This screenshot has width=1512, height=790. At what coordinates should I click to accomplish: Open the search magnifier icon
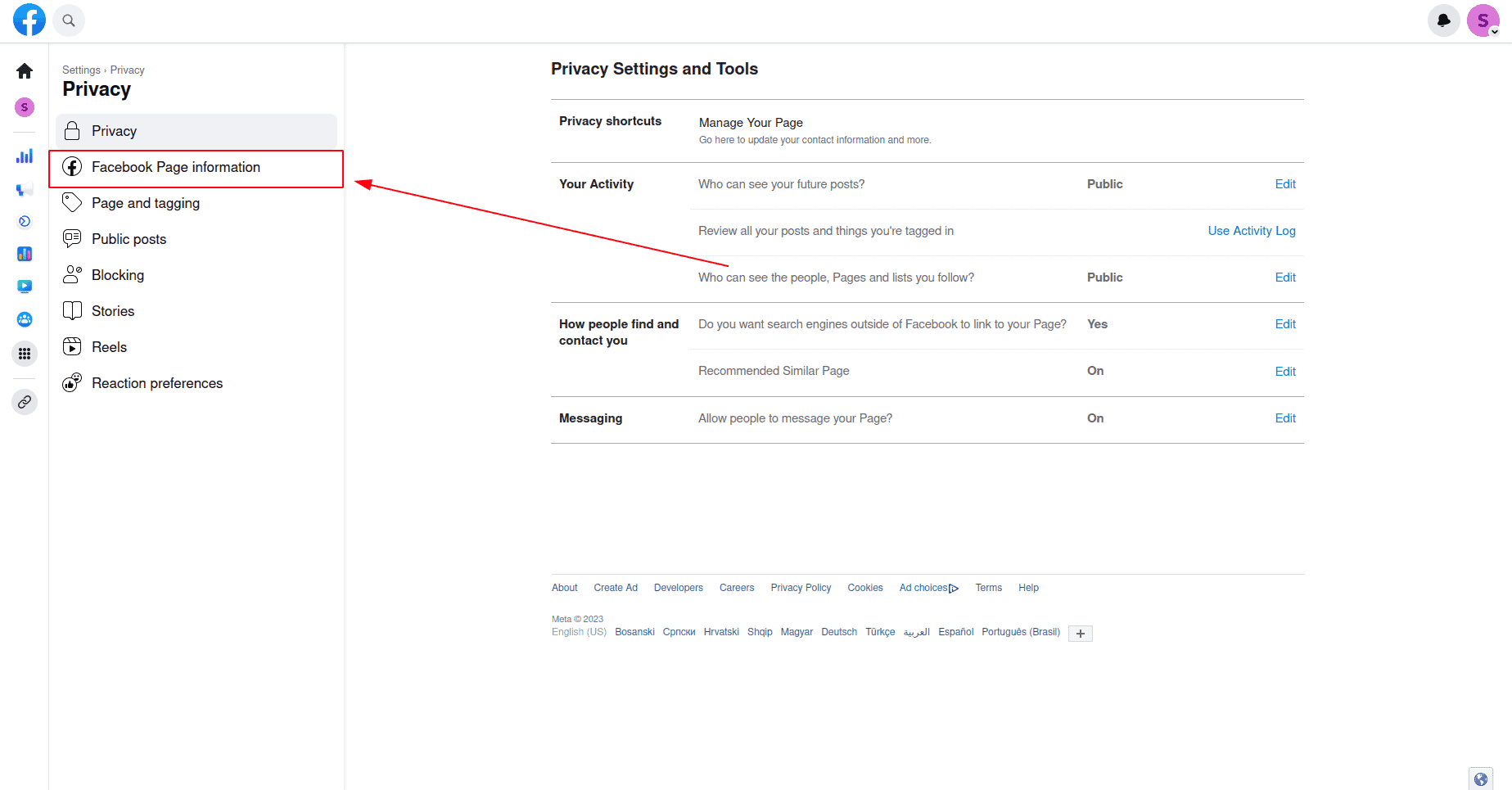[x=69, y=20]
